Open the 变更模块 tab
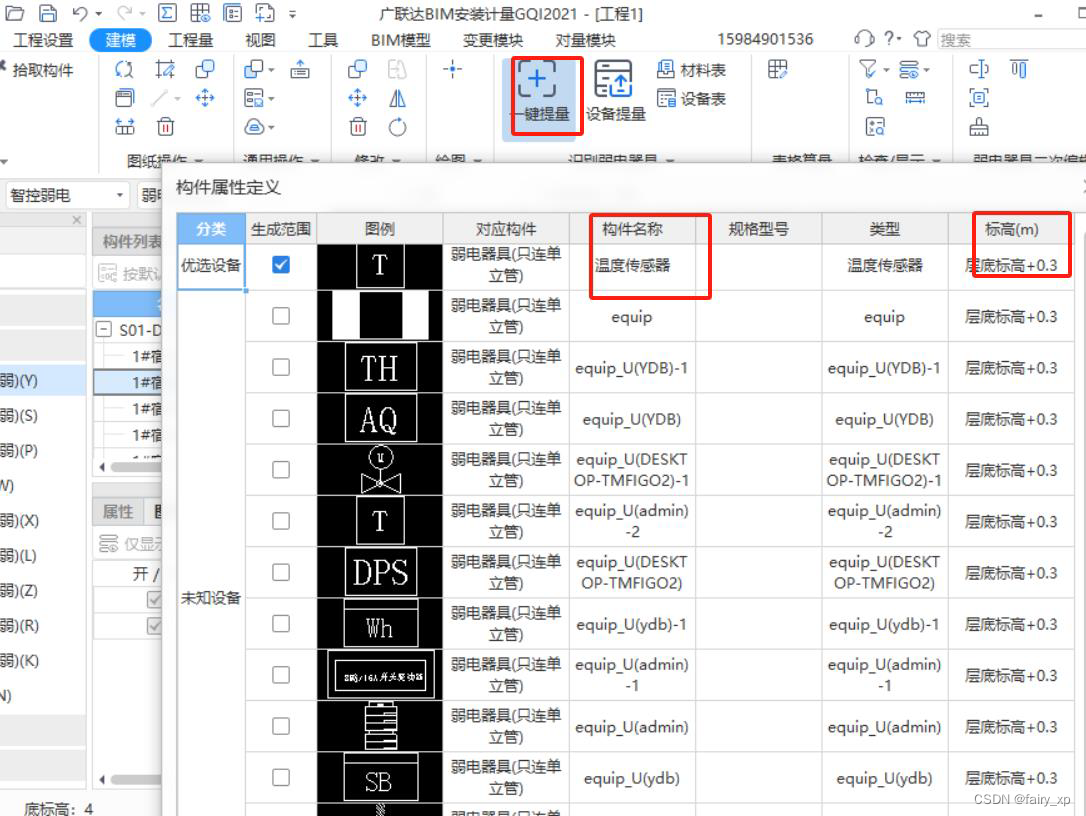Screen dimensions: 1086x816 (493, 40)
